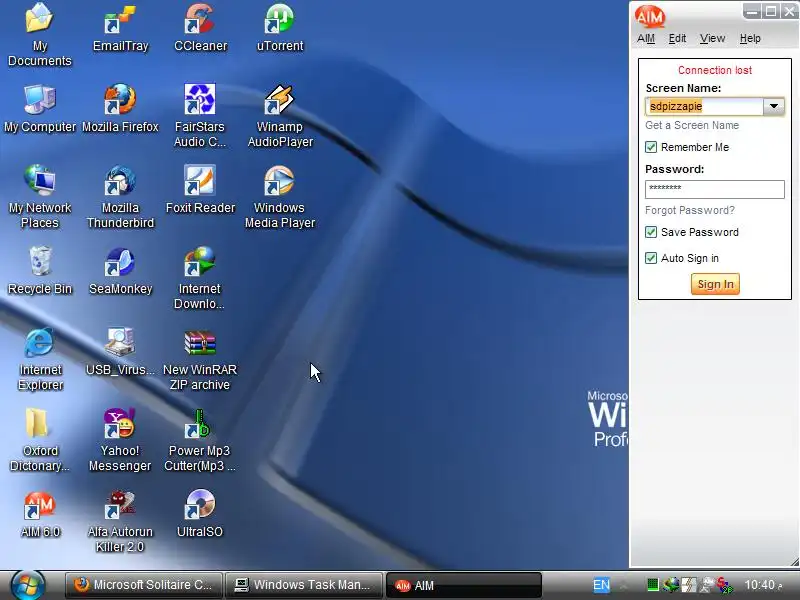Follow the Get a Screen Name link
The width and height of the screenshot is (800, 600).
[692, 126]
